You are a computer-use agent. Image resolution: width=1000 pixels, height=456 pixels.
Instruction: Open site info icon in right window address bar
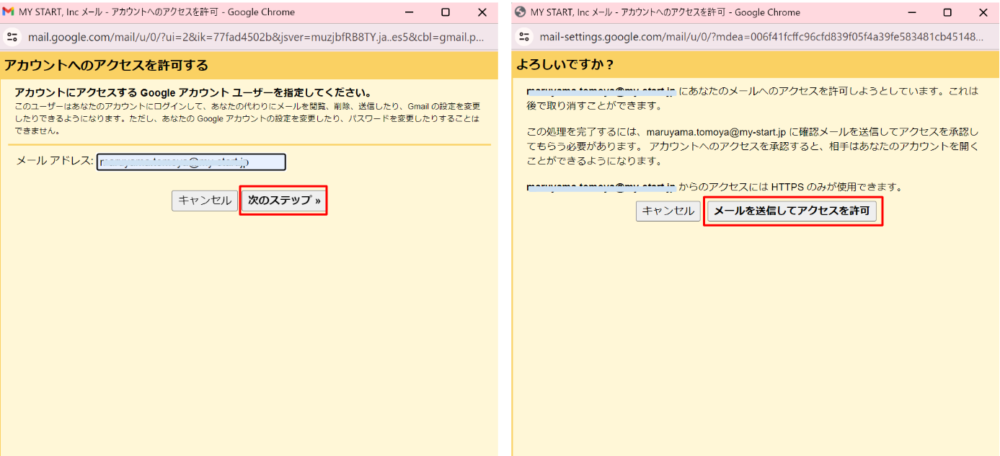tap(524, 36)
